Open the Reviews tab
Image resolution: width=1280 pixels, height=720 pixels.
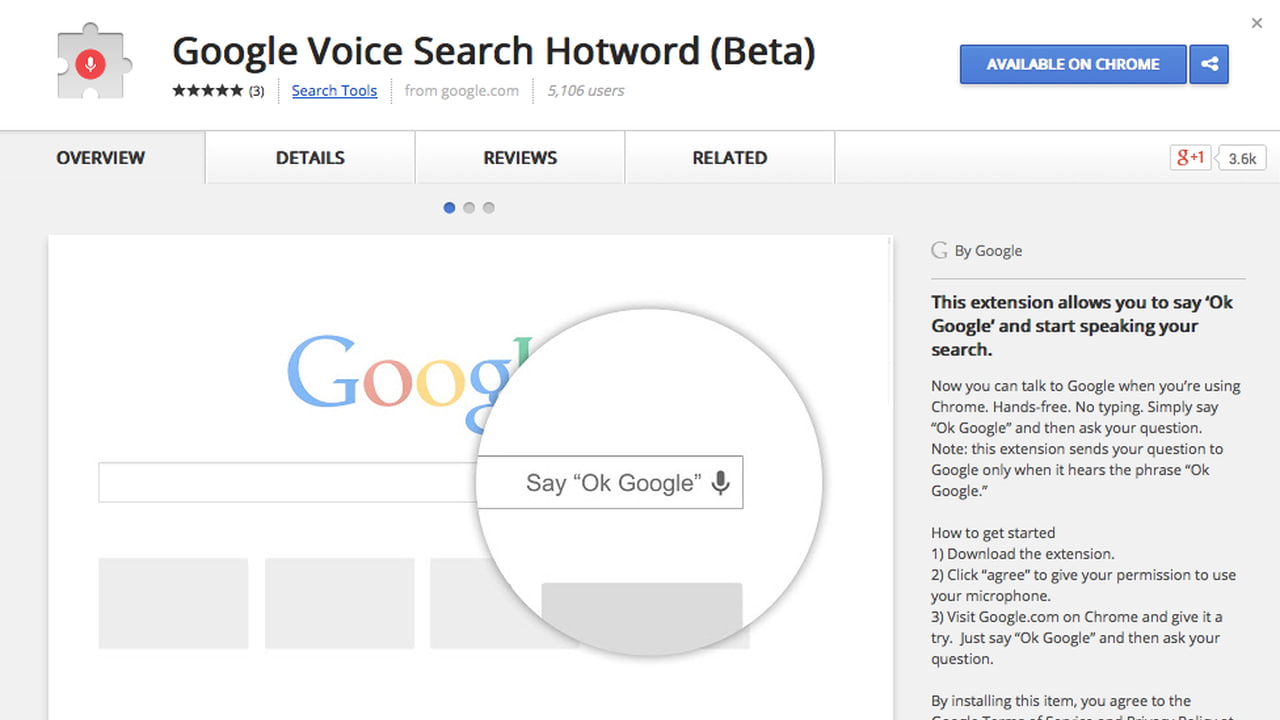coord(520,158)
